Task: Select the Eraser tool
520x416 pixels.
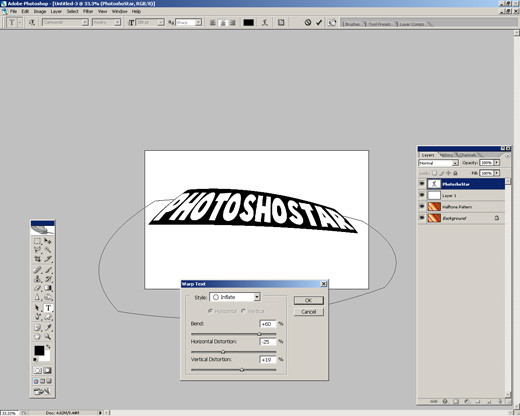Action: [x=37, y=288]
